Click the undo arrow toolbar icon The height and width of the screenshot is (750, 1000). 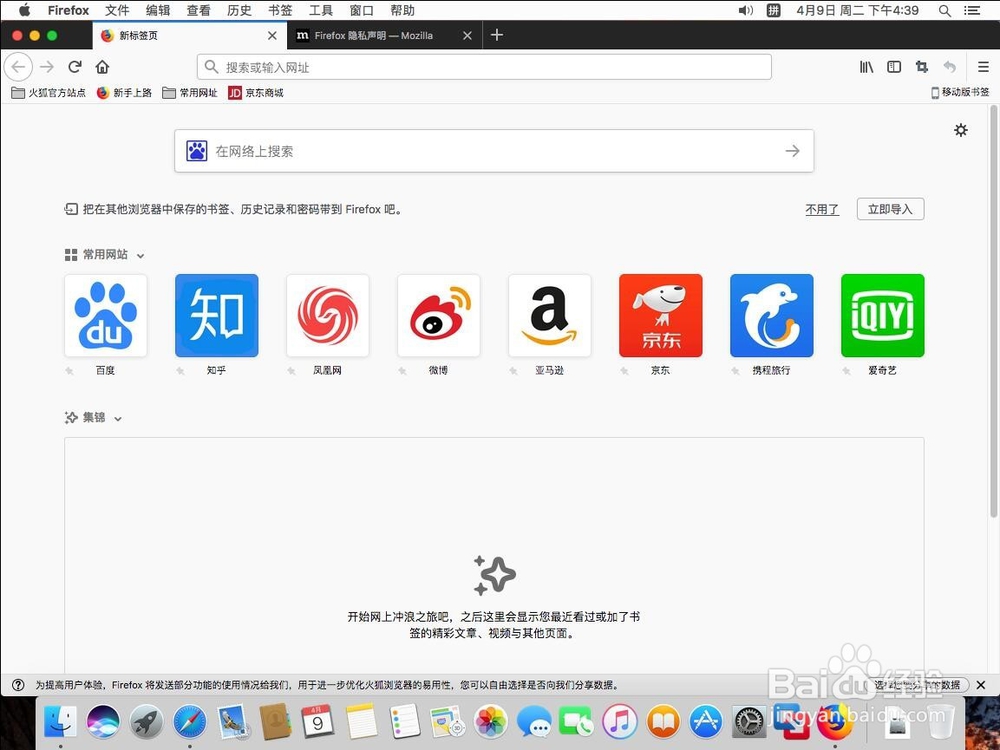(950, 66)
